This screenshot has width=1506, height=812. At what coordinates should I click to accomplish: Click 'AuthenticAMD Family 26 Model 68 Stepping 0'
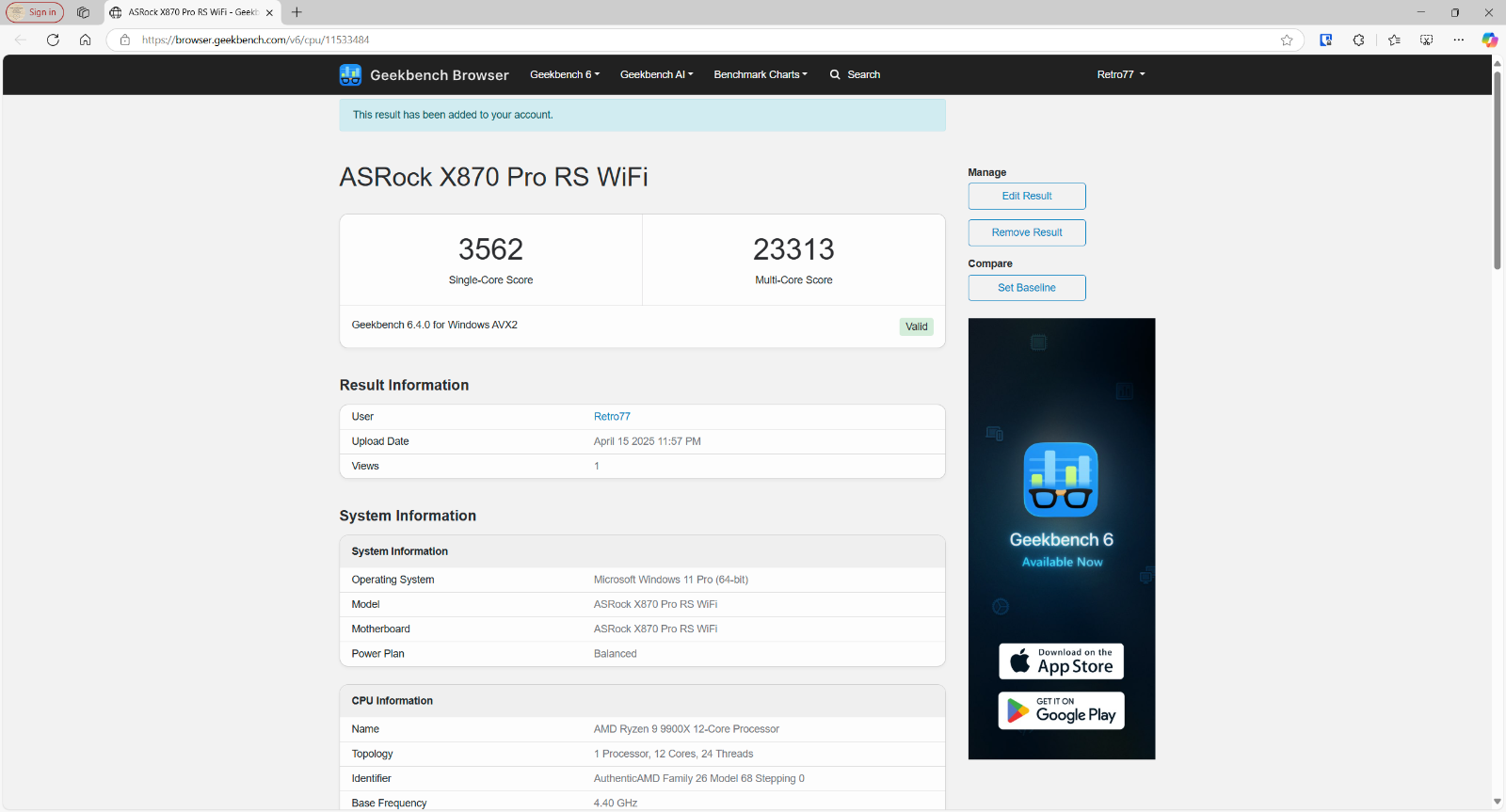coord(699,778)
